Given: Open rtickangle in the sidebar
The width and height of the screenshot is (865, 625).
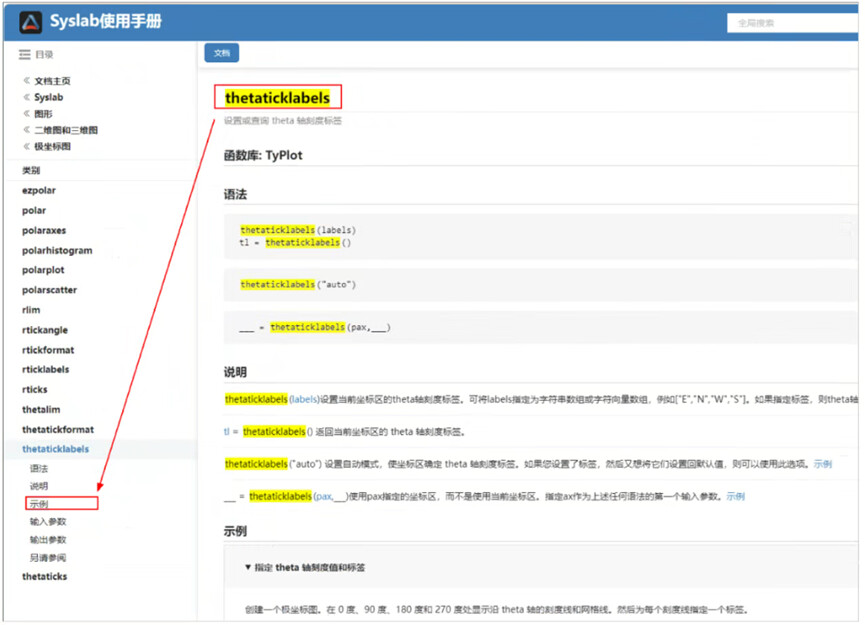Looking at the screenshot, I should click(45, 330).
